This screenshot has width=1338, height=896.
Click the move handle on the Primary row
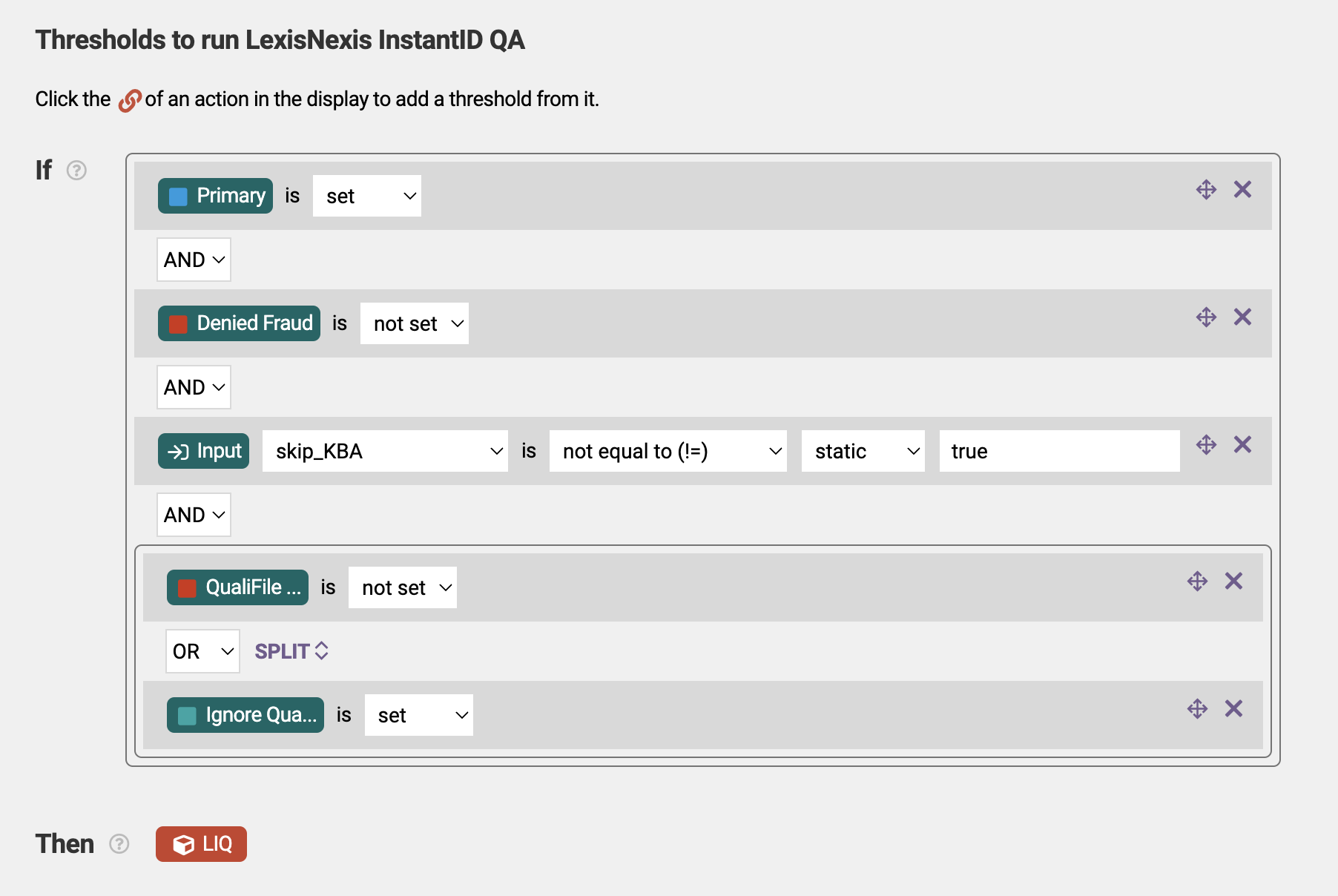(x=1206, y=190)
